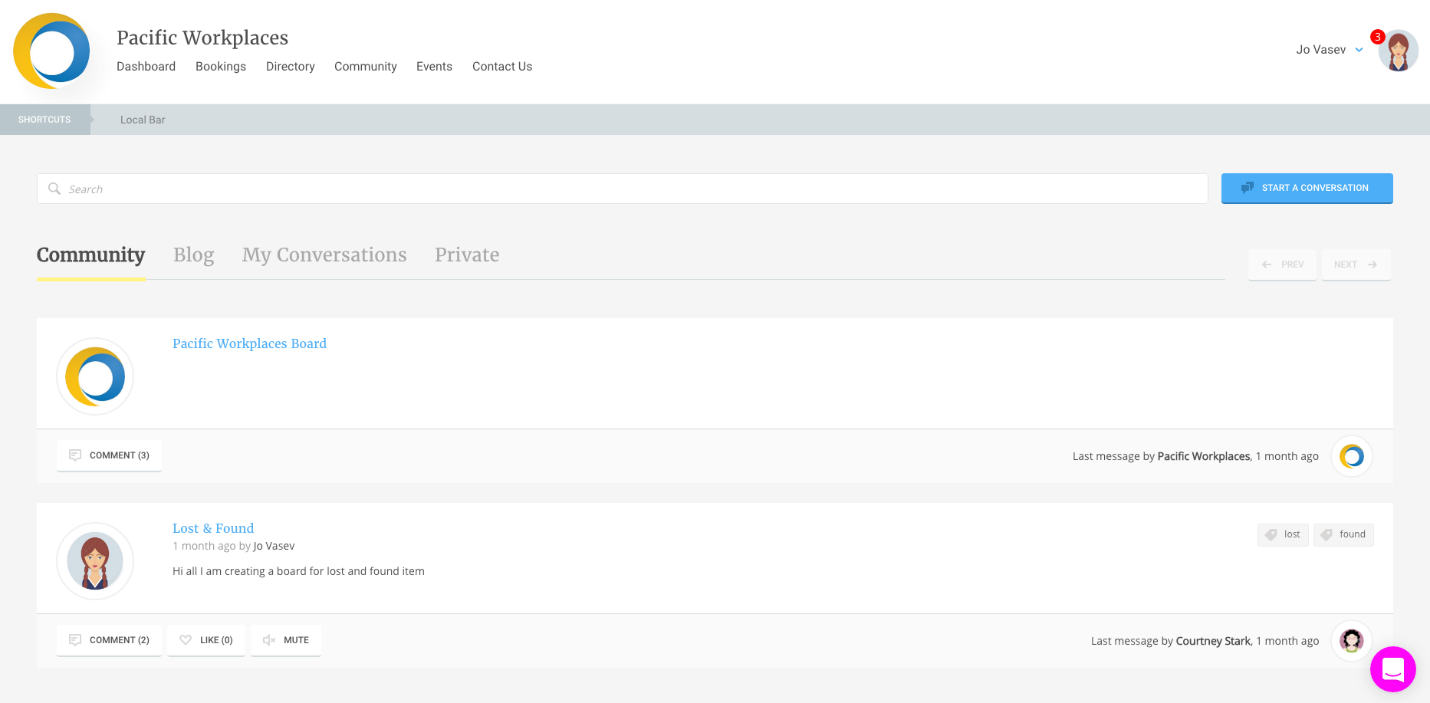This screenshot has height=703, width=1430.
Task: Click the Pacific Workplaces Board post avatar
Action: pyautogui.click(x=95, y=376)
